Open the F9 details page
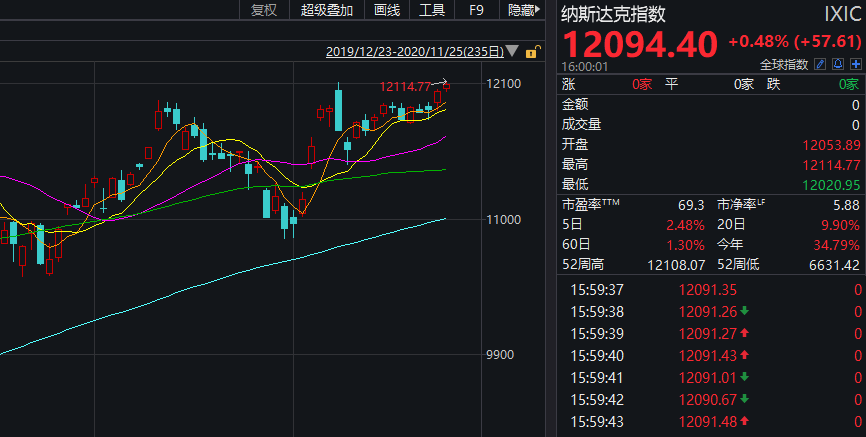The image size is (866, 437). pyautogui.click(x=476, y=10)
